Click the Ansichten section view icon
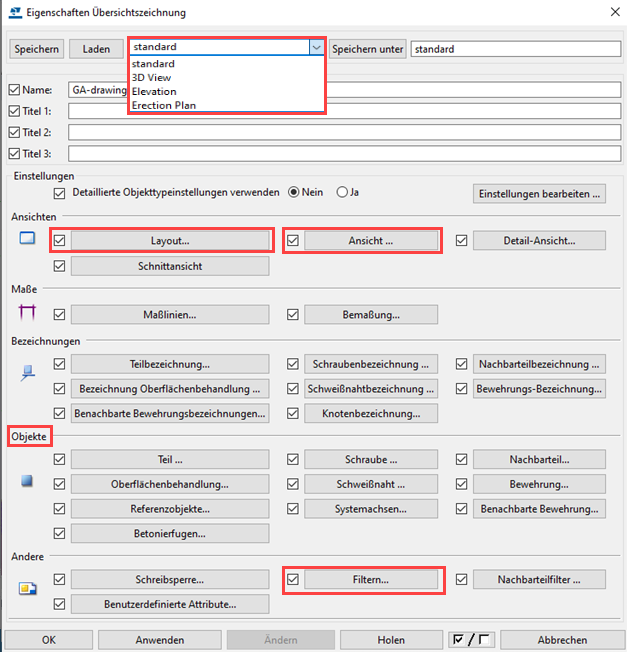627x652 pixels. click(27, 238)
